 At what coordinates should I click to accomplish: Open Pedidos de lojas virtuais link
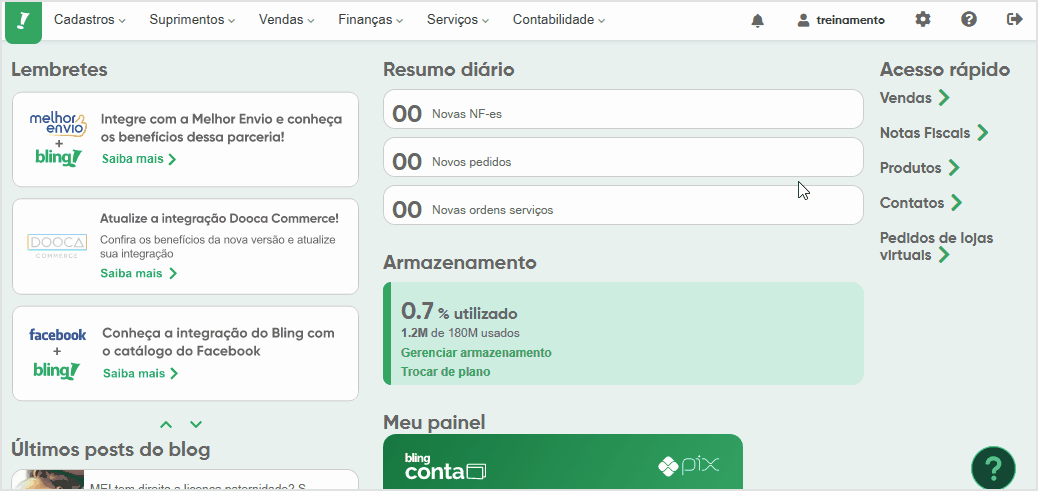click(937, 246)
